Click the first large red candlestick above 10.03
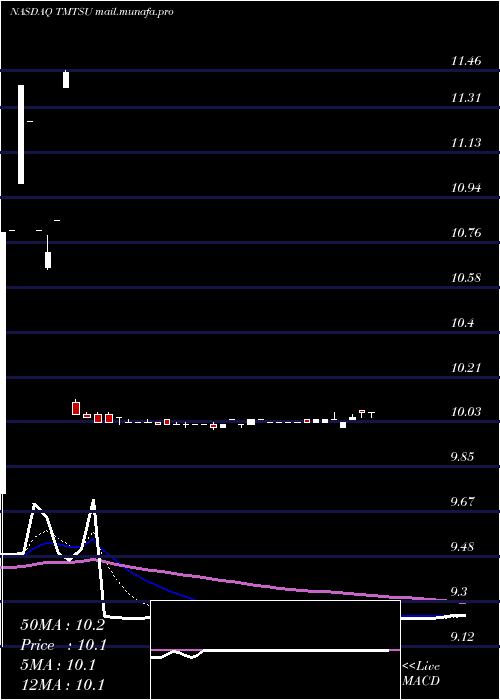Screen dimensions: 500x700 coord(76,408)
